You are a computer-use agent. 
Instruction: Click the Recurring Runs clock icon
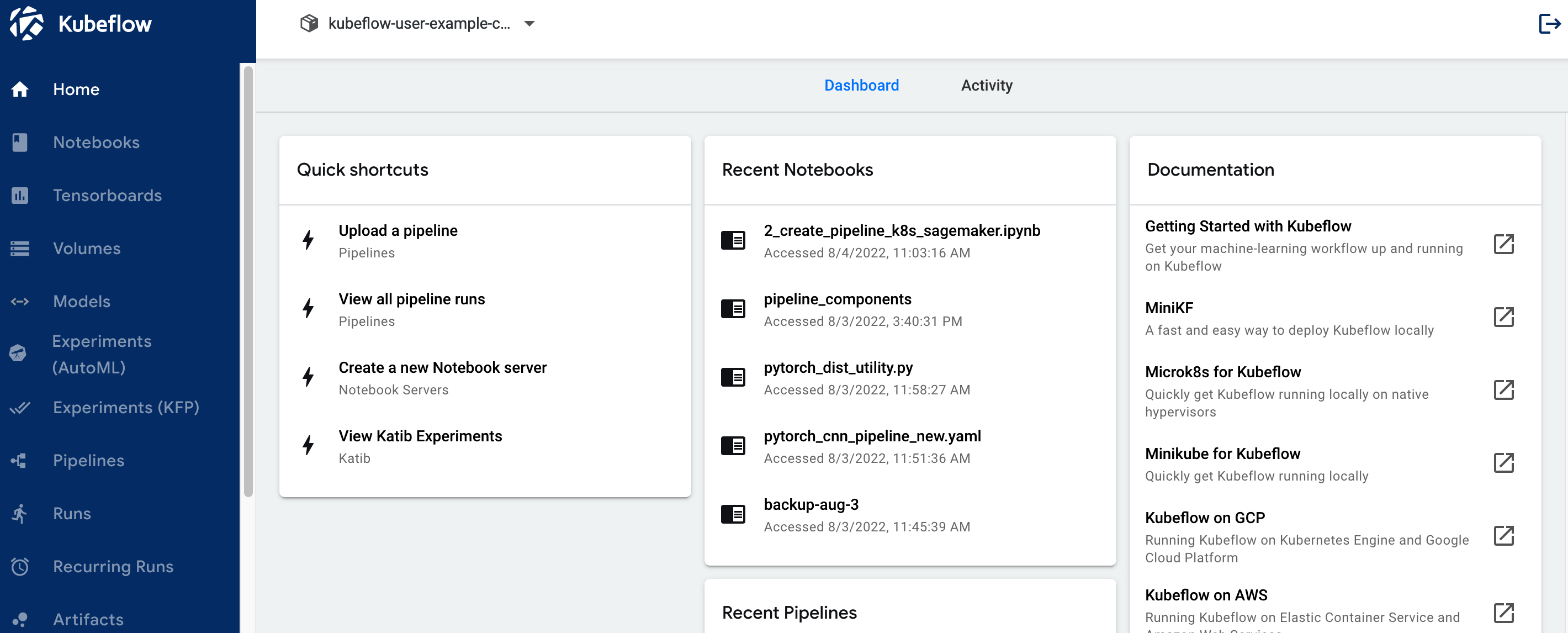(19, 567)
